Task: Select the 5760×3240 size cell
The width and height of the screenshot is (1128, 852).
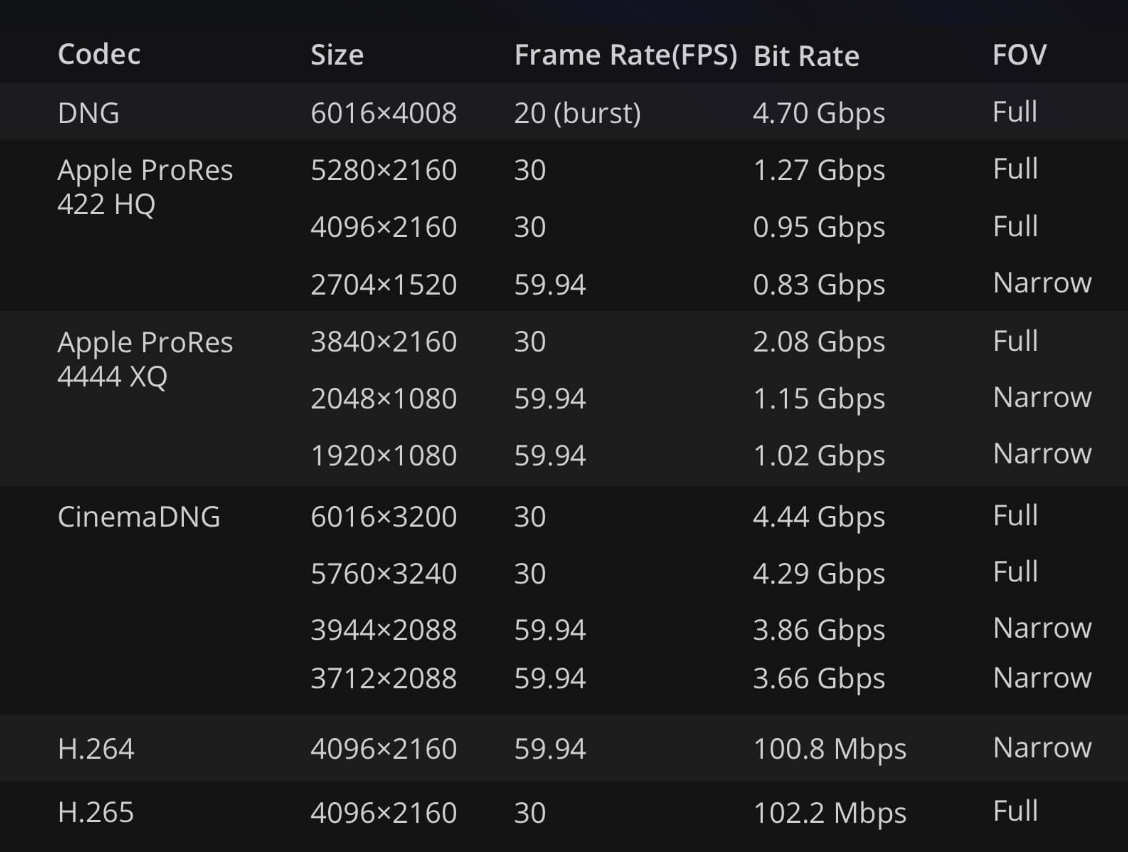Action: (x=383, y=574)
